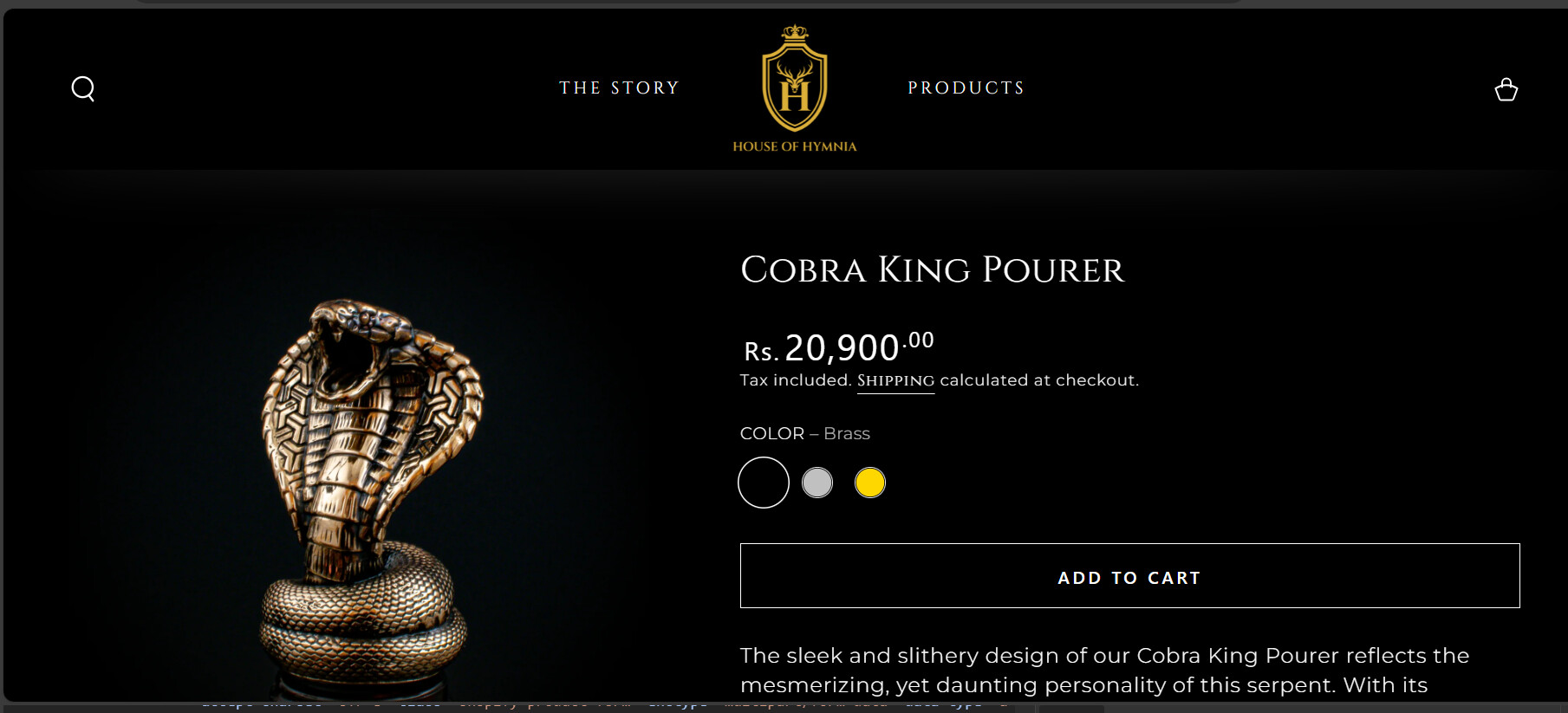Follow the Shipping policy link
This screenshot has height=713, width=1568.
[895, 380]
